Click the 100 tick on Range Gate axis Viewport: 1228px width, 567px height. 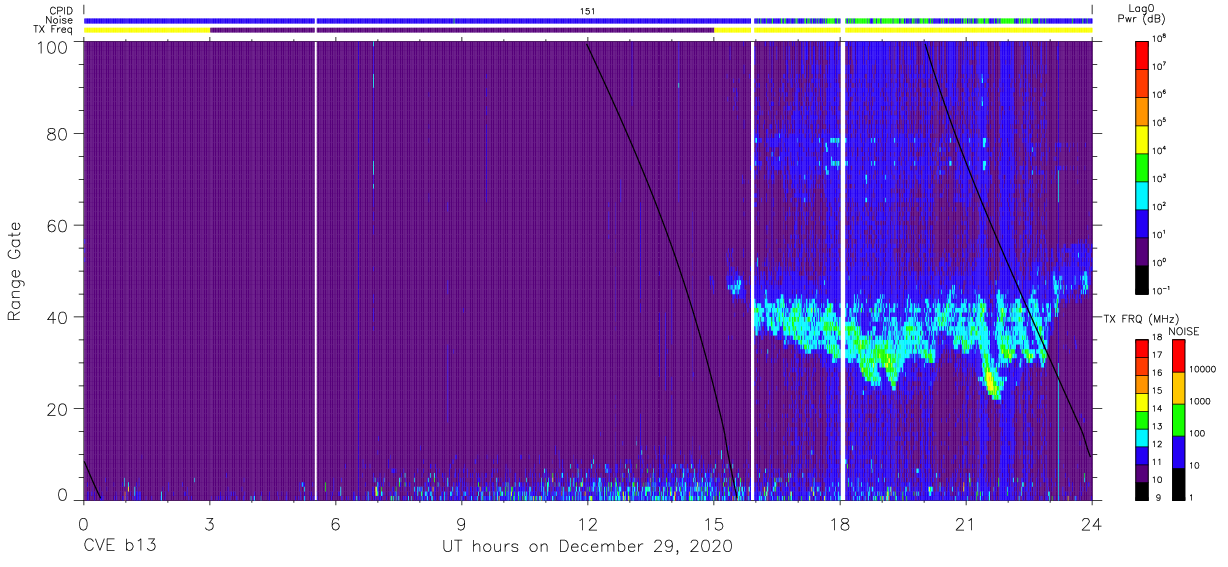pyautogui.click(x=52, y=46)
